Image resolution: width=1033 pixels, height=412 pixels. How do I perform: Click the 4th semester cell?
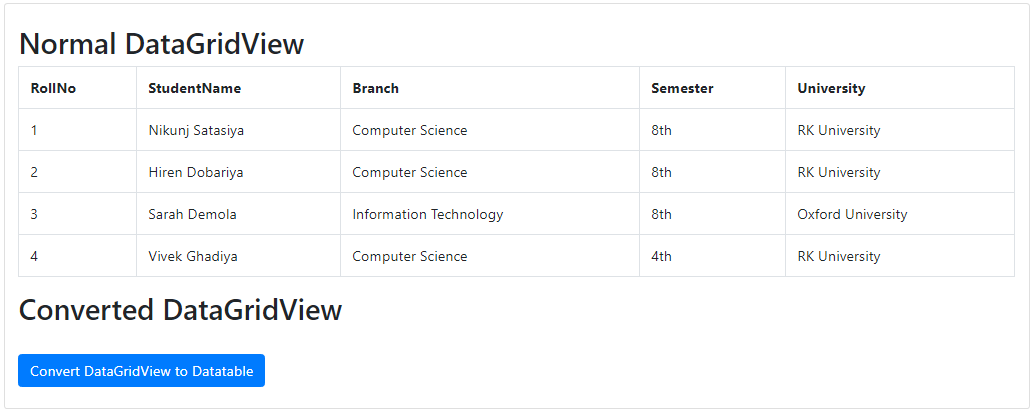(662, 256)
